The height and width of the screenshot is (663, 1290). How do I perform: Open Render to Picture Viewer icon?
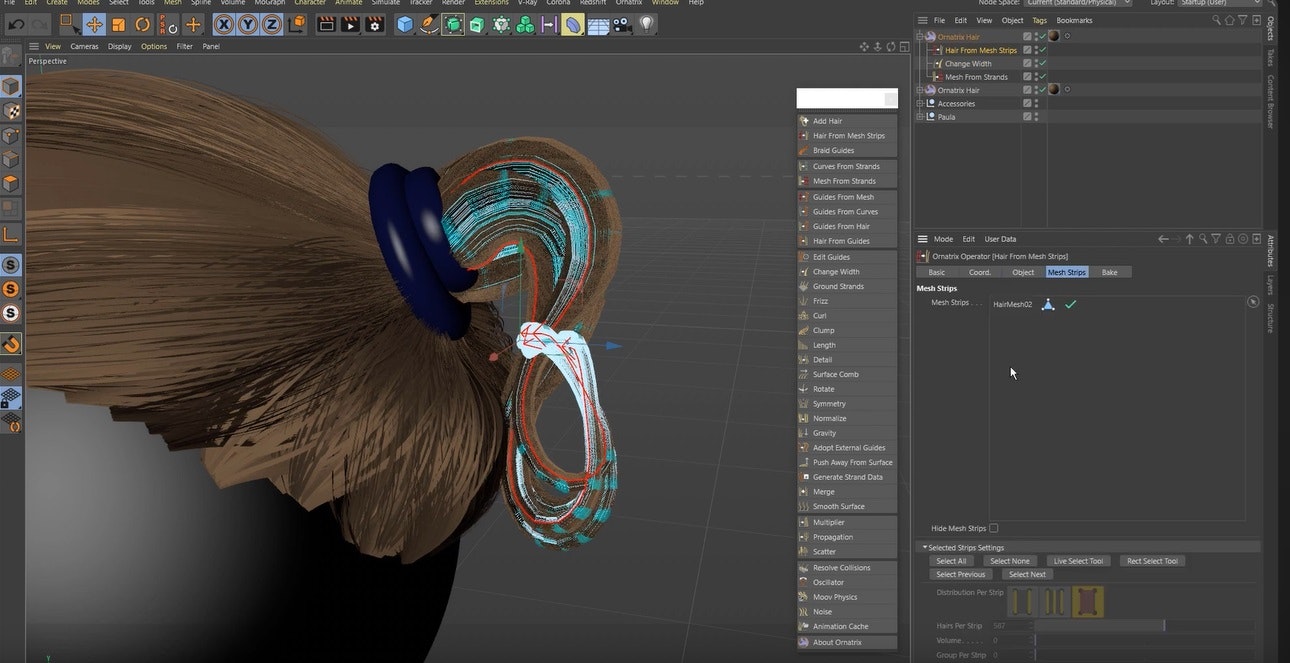point(350,24)
